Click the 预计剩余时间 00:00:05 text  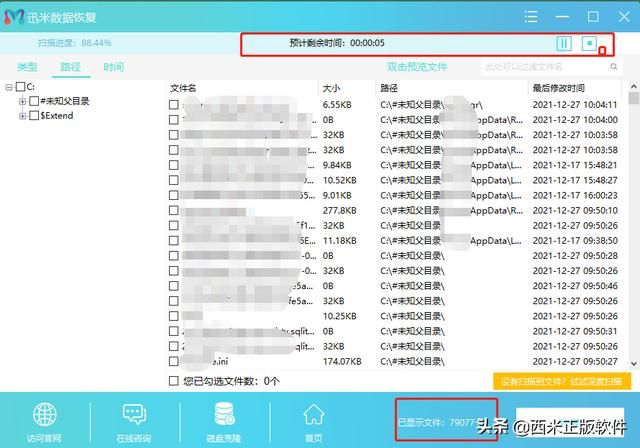[337, 43]
